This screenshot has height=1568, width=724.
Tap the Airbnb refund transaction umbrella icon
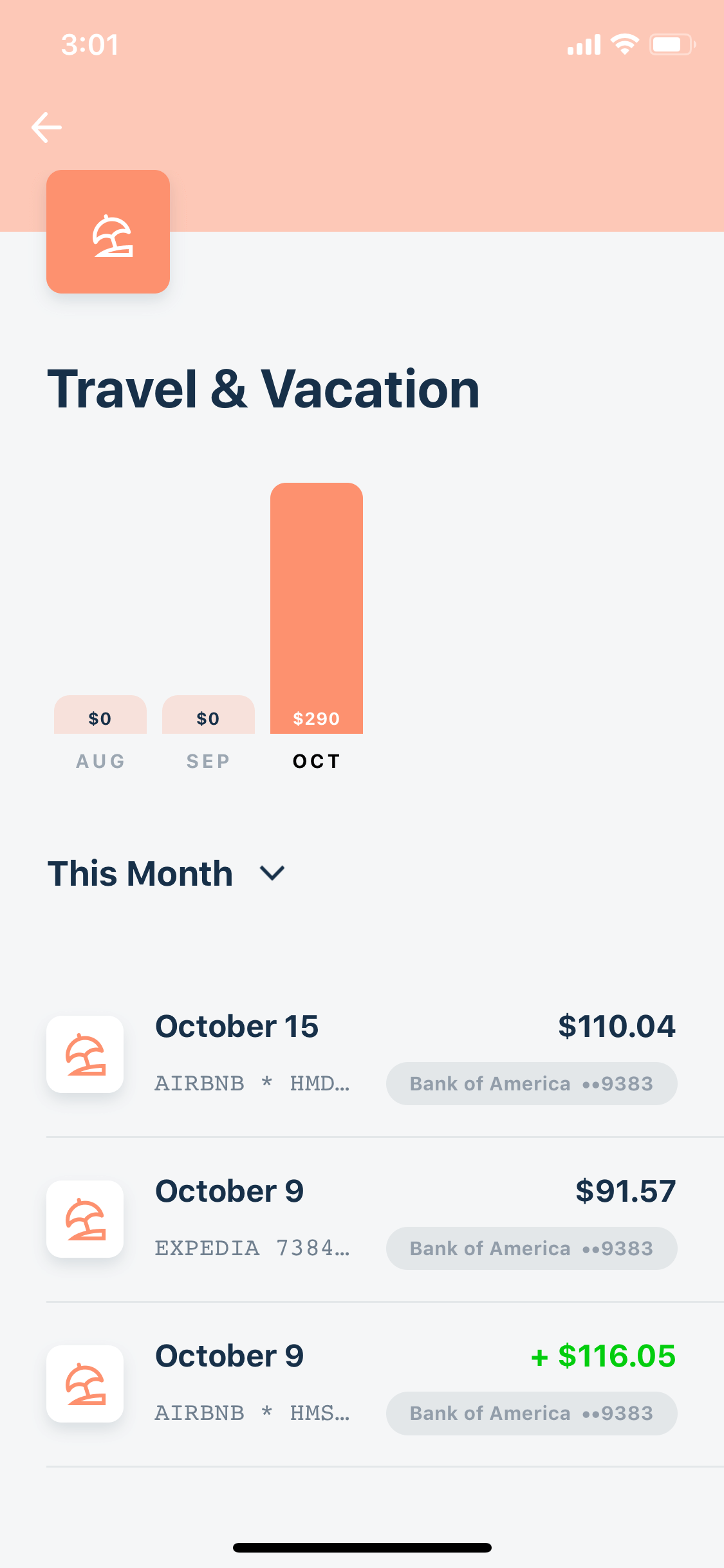pyautogui.click(x=85, y=1384)
